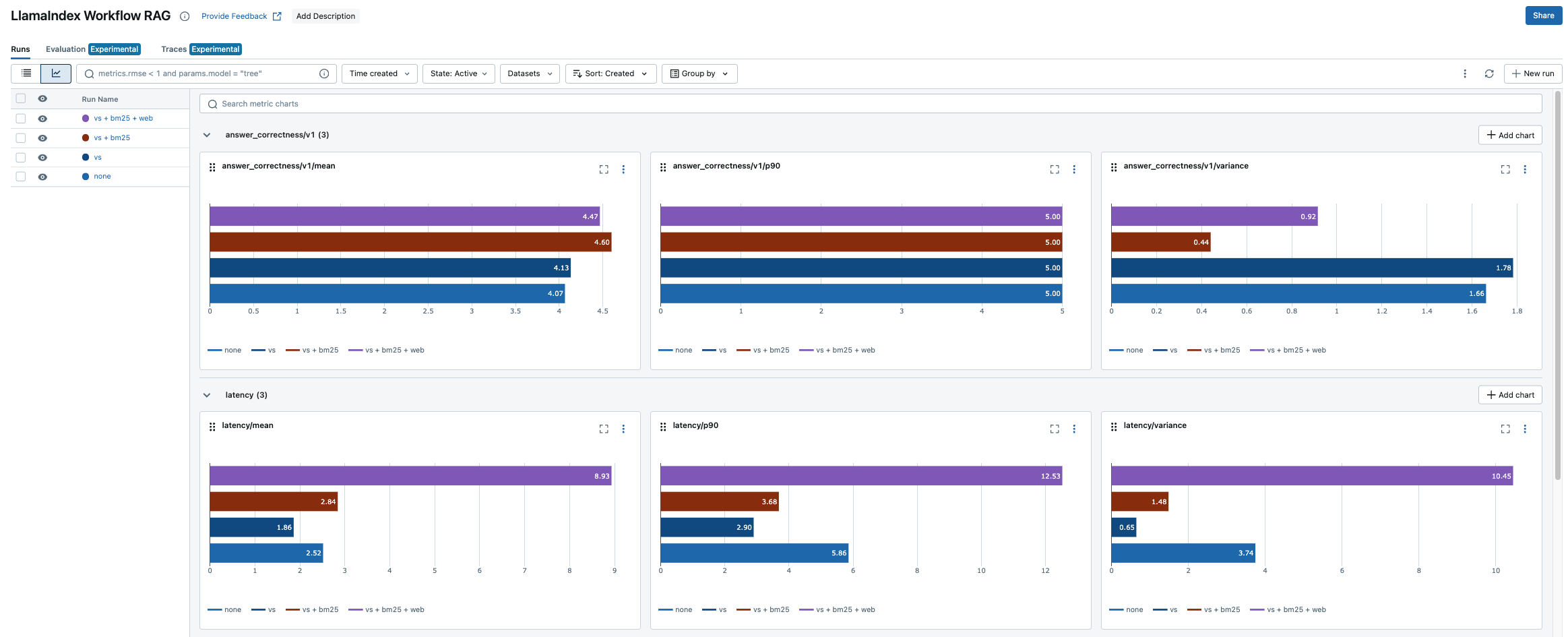
Task: Switch to table list view icon
Action: [26, 73]
